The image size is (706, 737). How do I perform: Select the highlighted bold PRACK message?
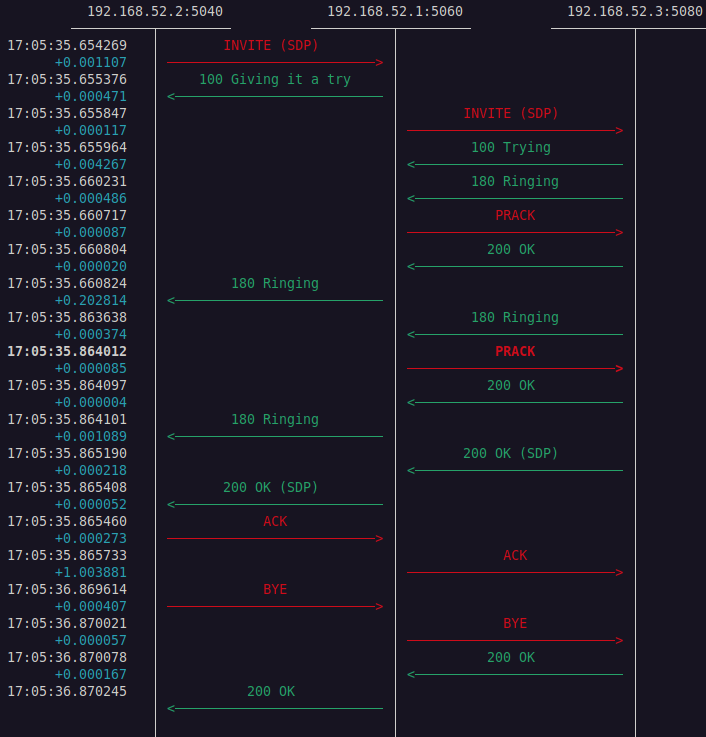tap(515, 352)
